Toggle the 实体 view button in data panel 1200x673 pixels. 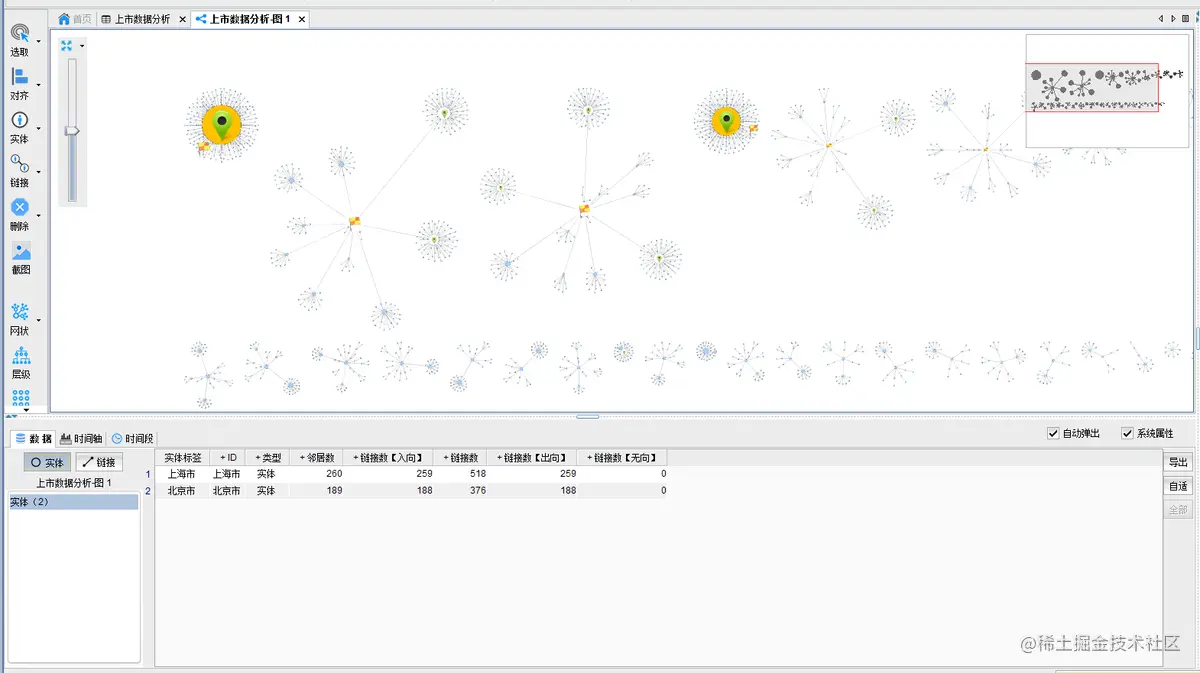tap(48, 462)
